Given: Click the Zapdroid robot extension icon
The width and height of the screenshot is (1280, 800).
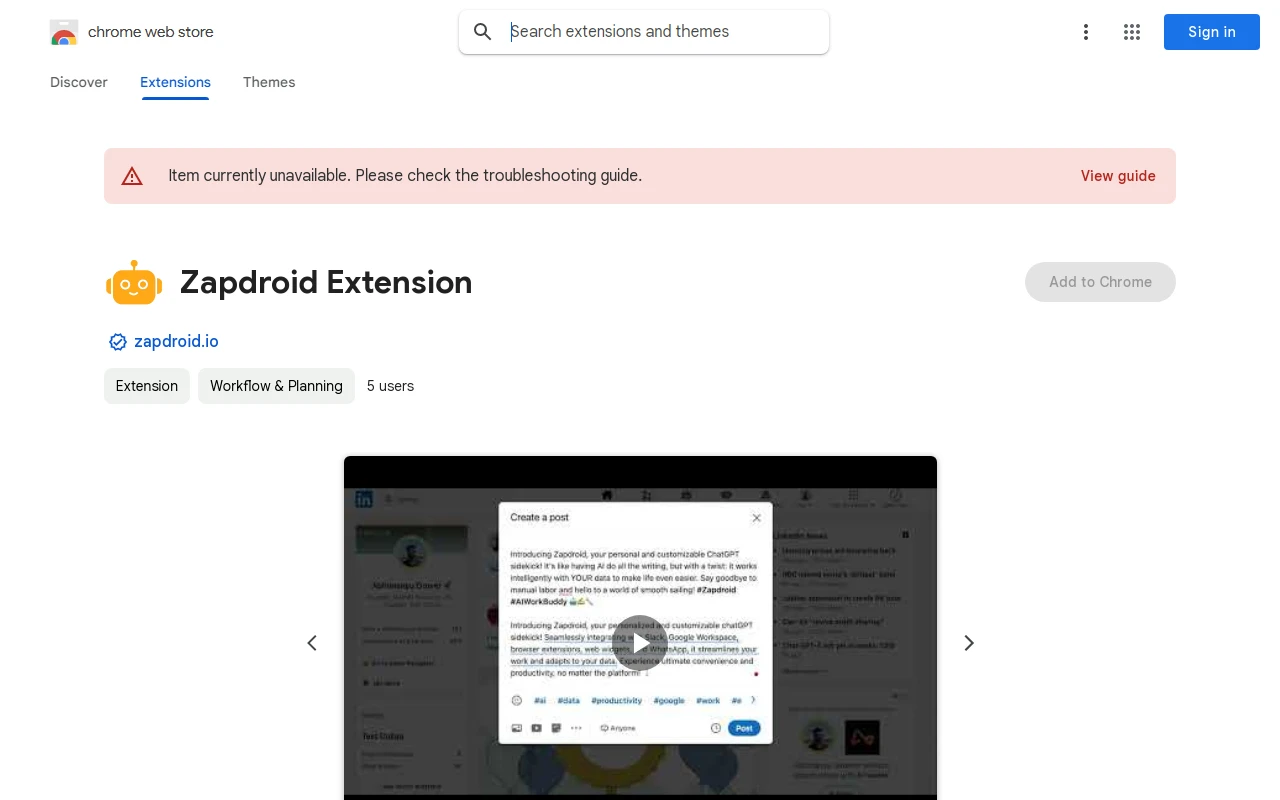Looking at the screenshot, I should tap(133, 281).
